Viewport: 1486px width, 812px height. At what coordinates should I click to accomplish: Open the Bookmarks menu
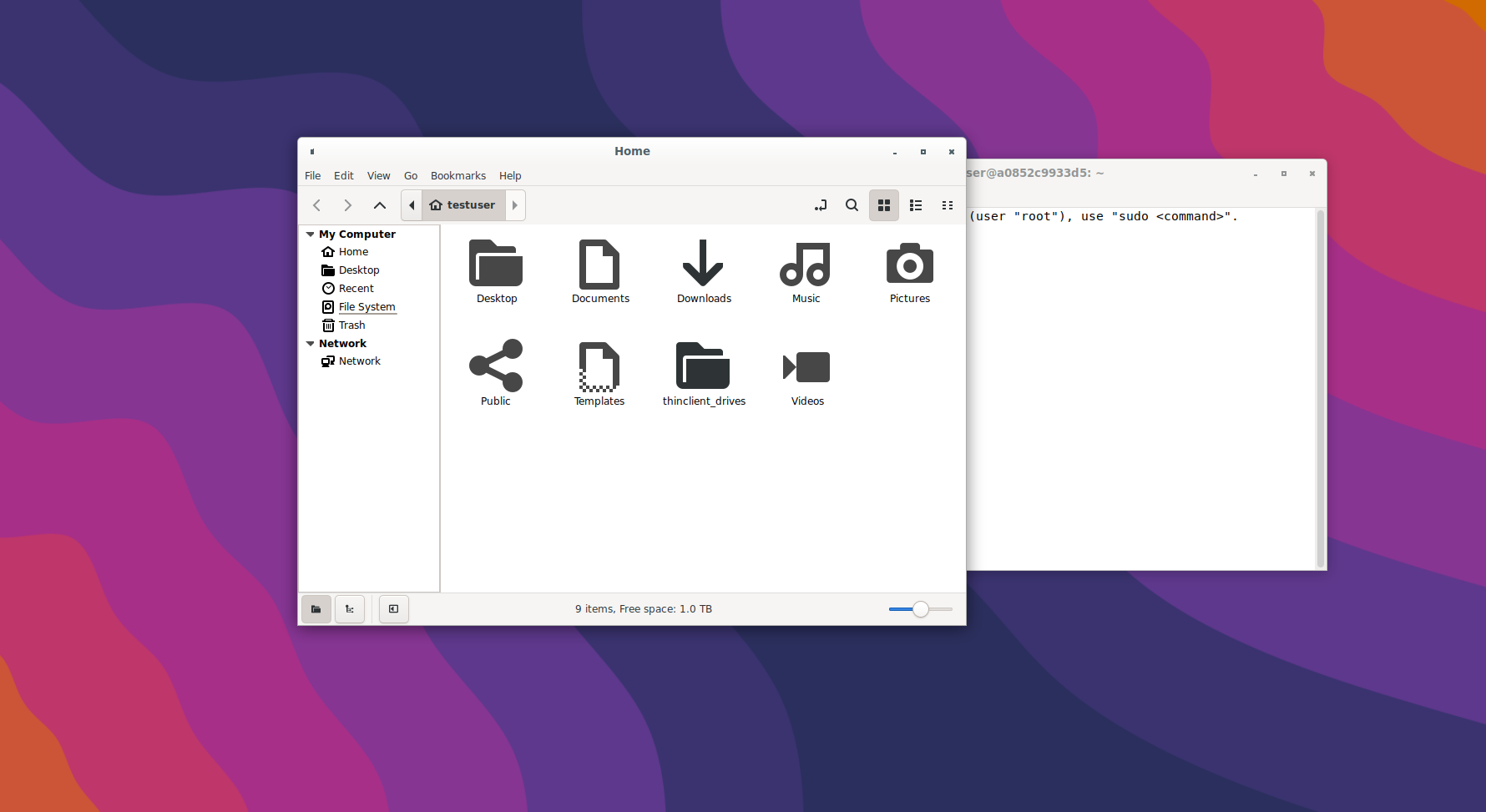(x=457, y=176)
